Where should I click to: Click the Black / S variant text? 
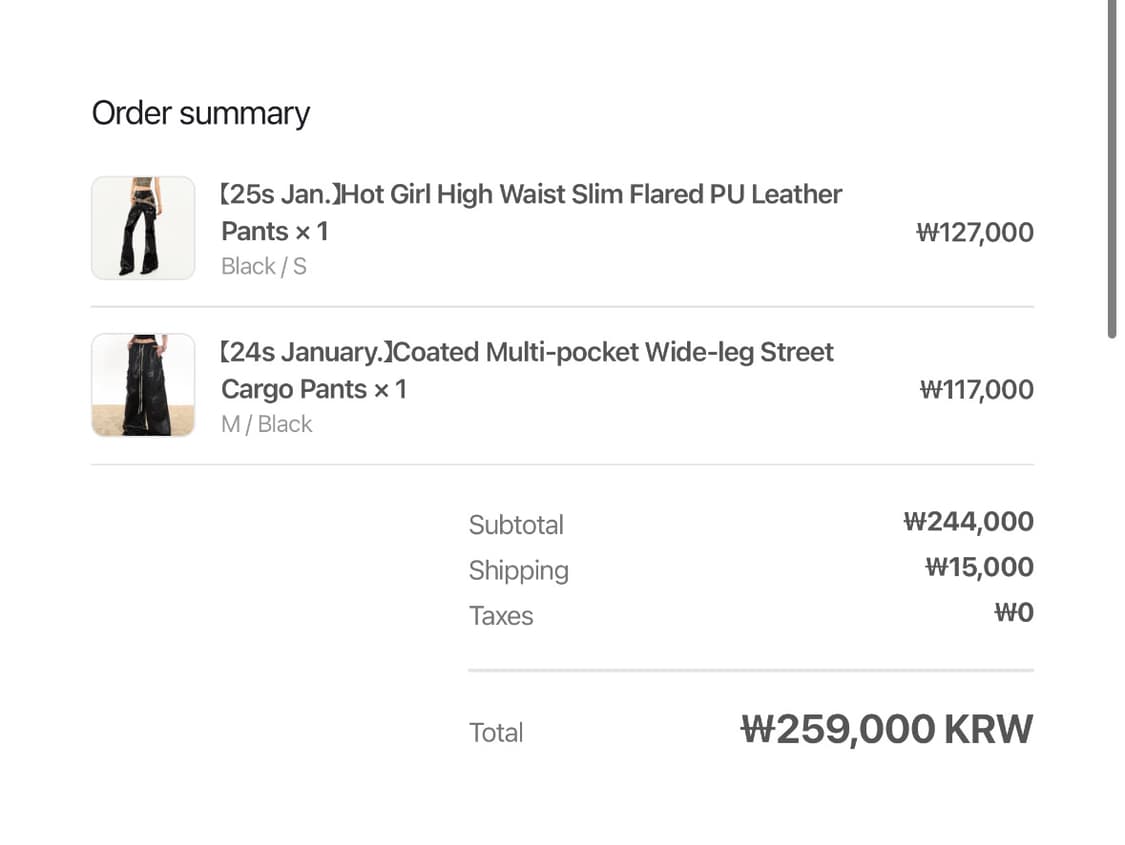264,267
